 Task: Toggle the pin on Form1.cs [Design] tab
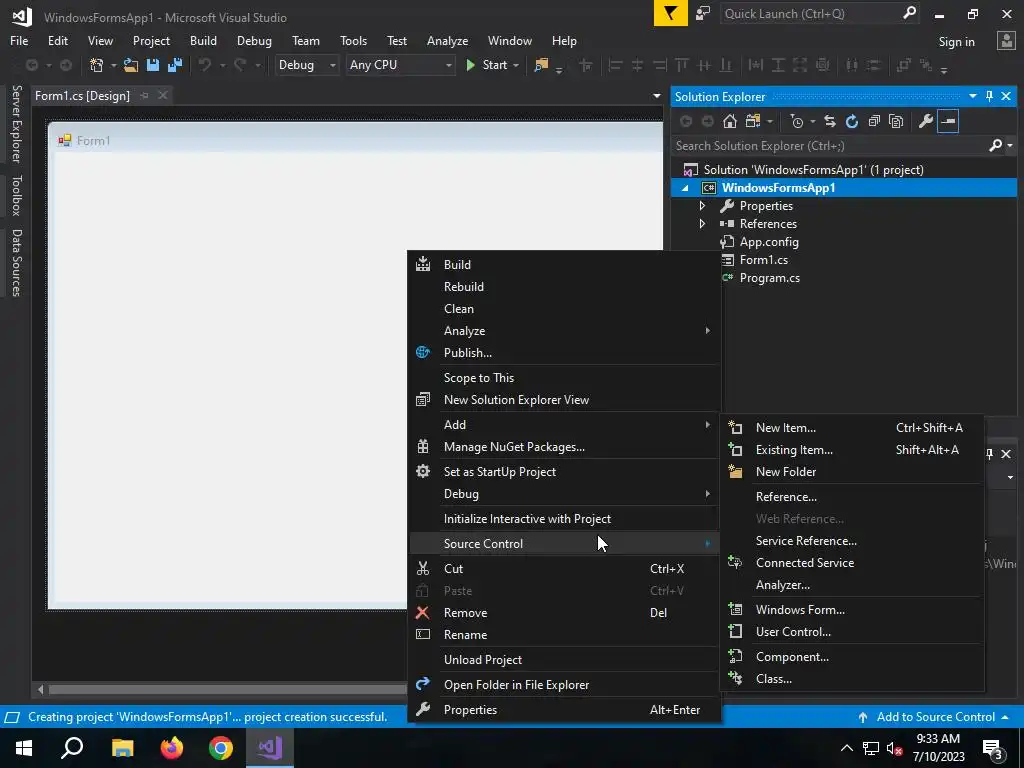coord(144,95)
